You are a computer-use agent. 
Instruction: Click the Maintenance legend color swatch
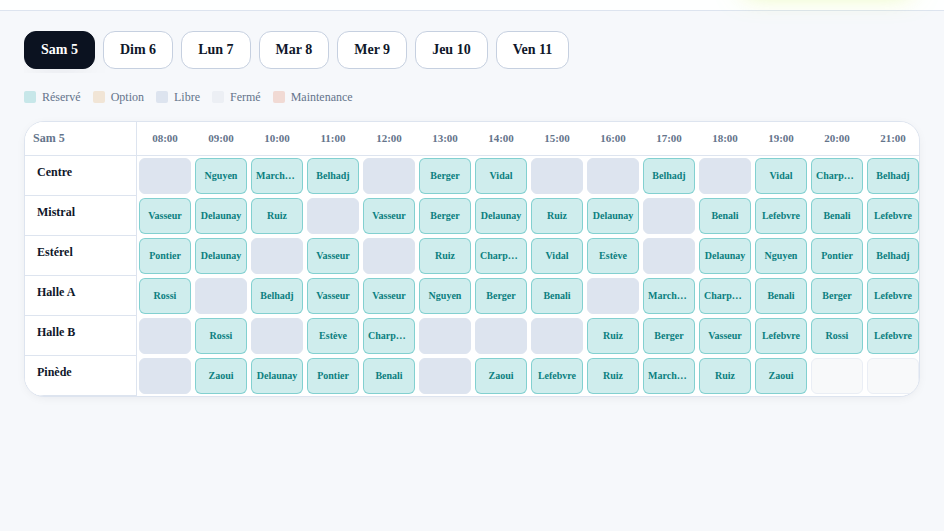(x=279, y=97)
